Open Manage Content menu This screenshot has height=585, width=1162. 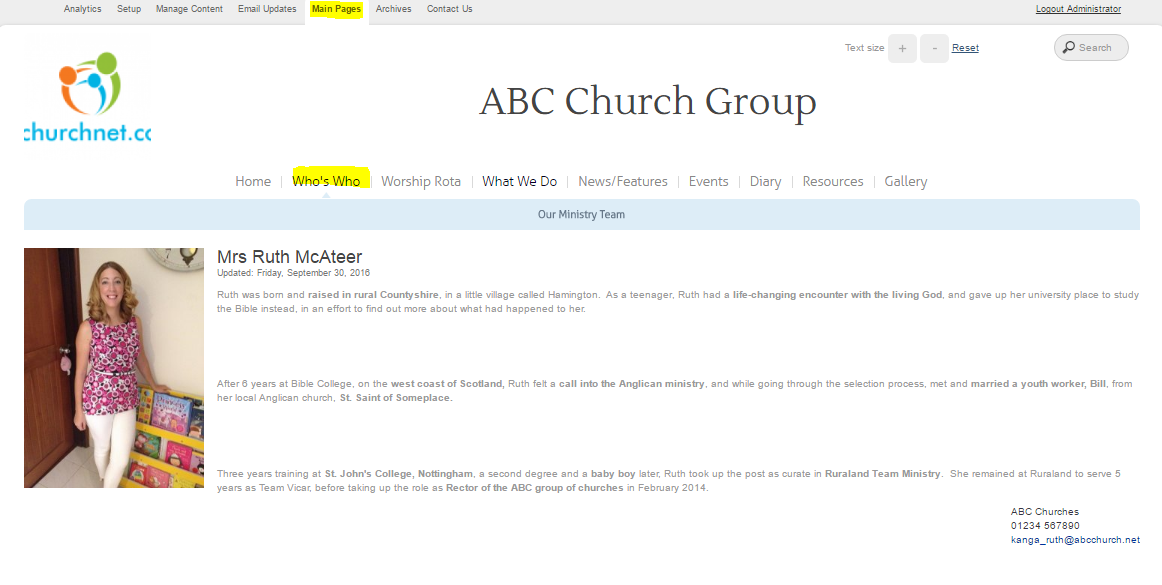pos(189,9)
